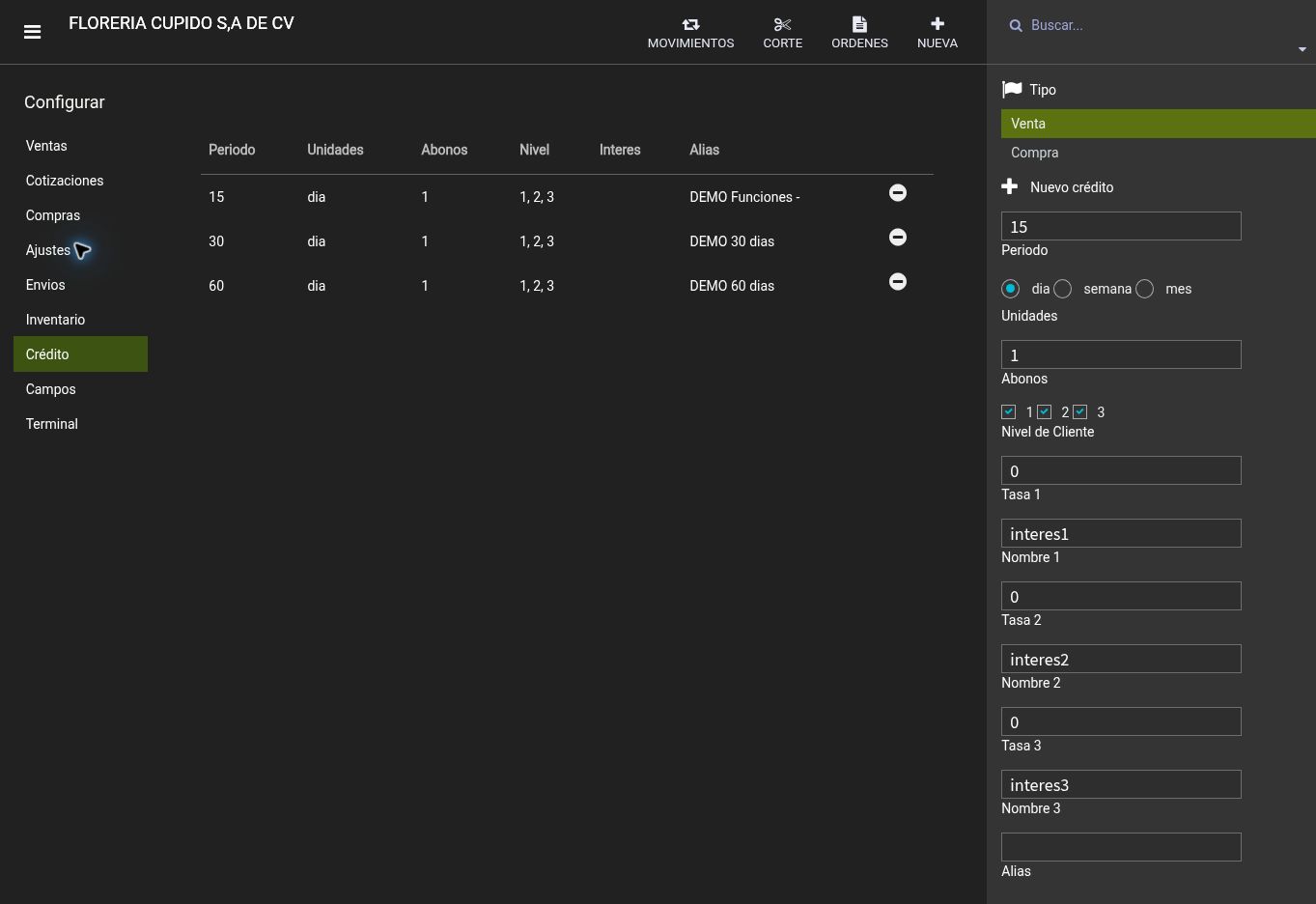Viewport: 1316px width, 904px height.
Task: Remove the DEMO 60 dias credit row
Action: [898, 282]
